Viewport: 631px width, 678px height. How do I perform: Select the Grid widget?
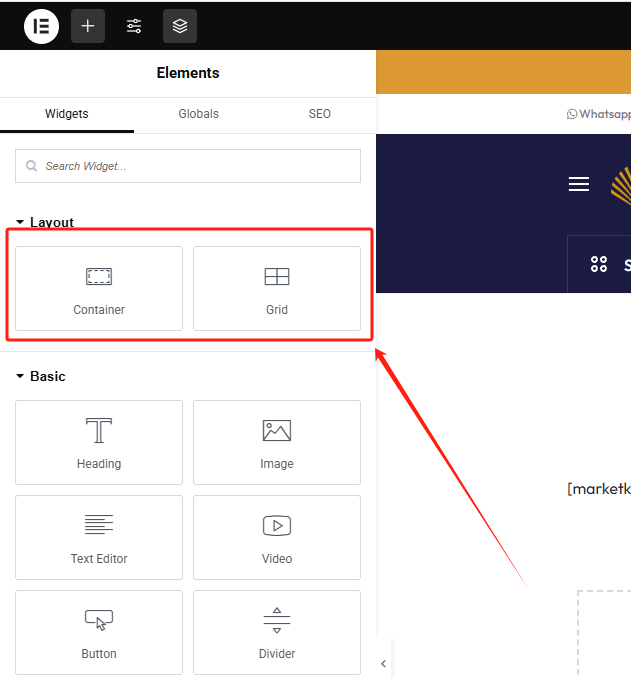277,288
